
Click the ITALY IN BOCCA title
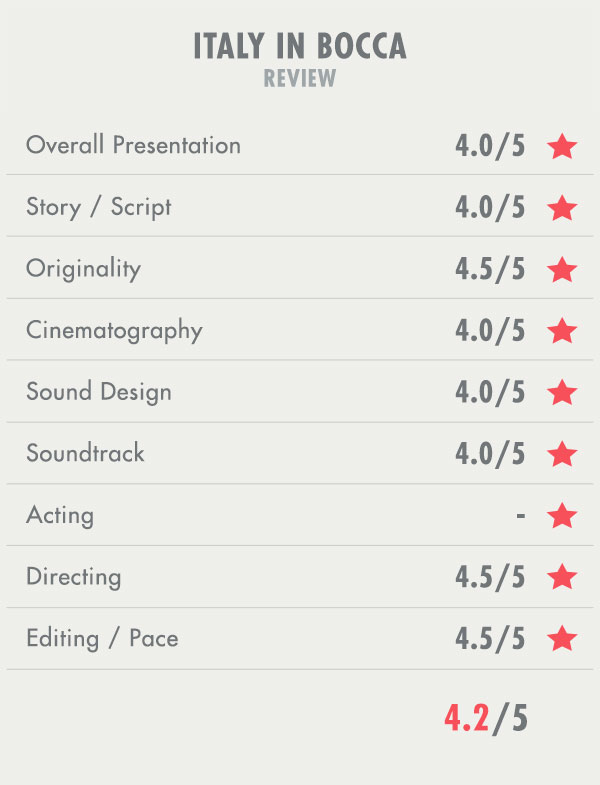click(300, 47)
